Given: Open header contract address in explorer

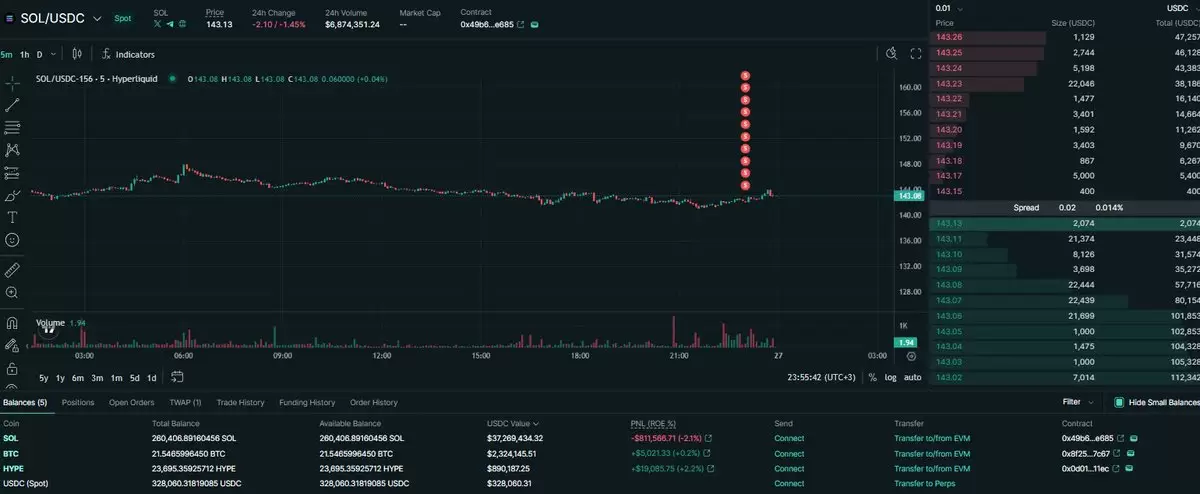Looking at the screenshot, I should (x=521, y=24).
